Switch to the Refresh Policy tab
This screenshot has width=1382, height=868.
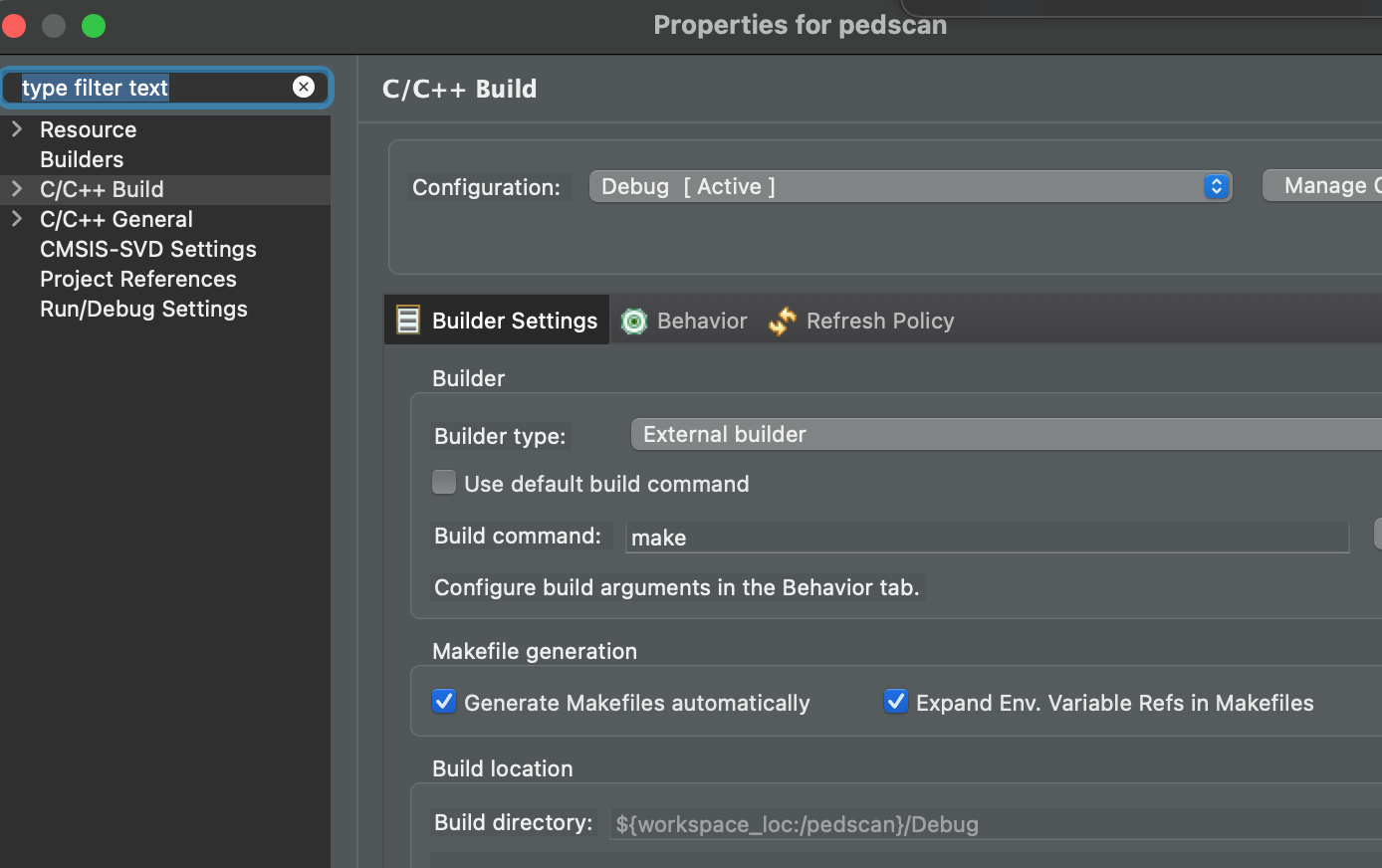pyautogui.click(x=862, y=321)
